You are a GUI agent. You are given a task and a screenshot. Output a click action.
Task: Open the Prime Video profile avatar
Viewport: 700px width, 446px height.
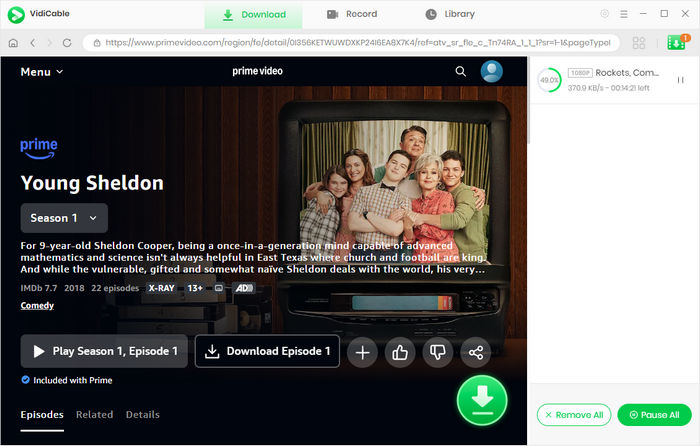pyautogui.click(x=492, y=71)
